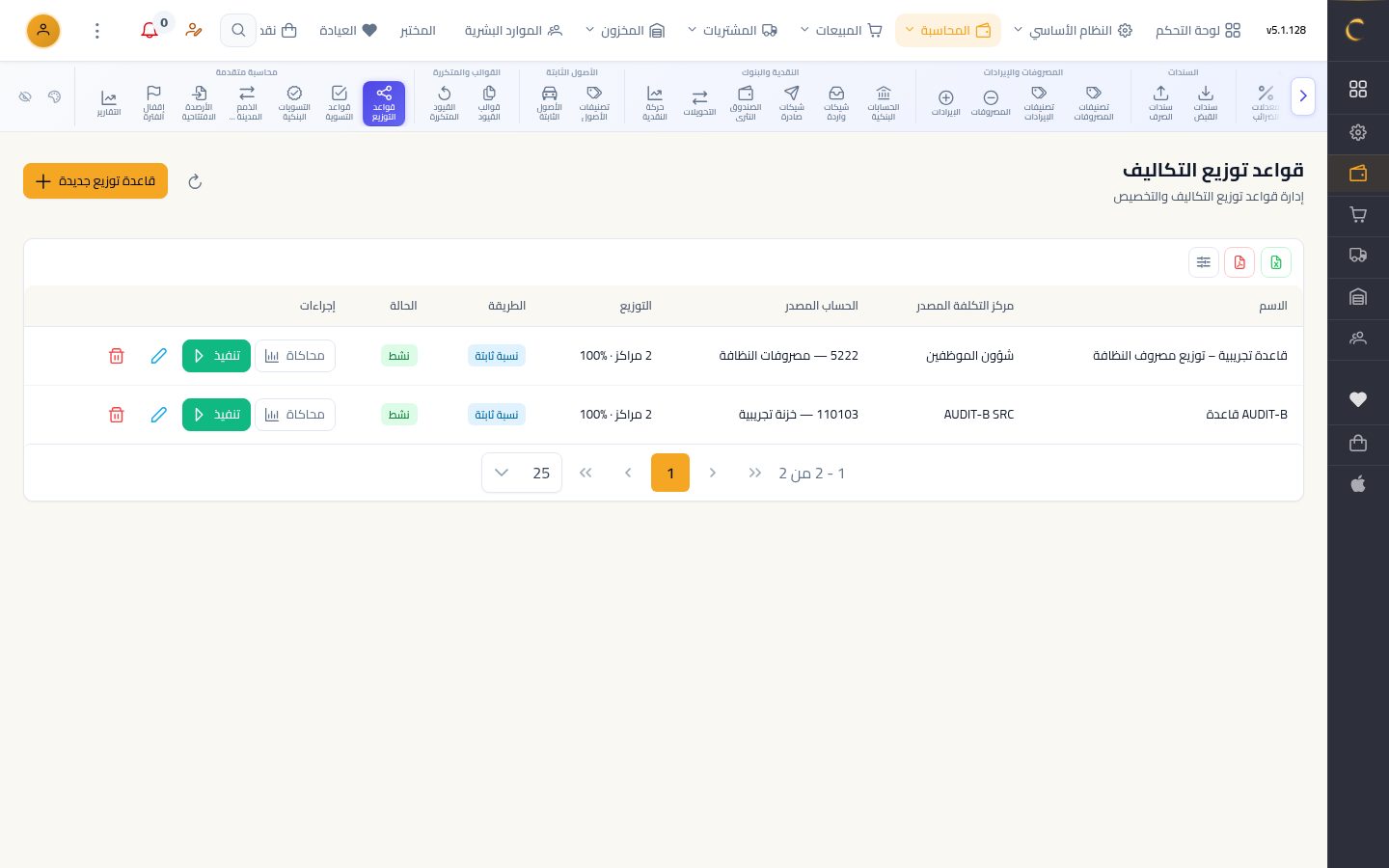Image resolution: width=1389 pixels, height=868 pixels.
Task: Open الأصول الثابتة fixed assets car icon
Action: (550, 103)
